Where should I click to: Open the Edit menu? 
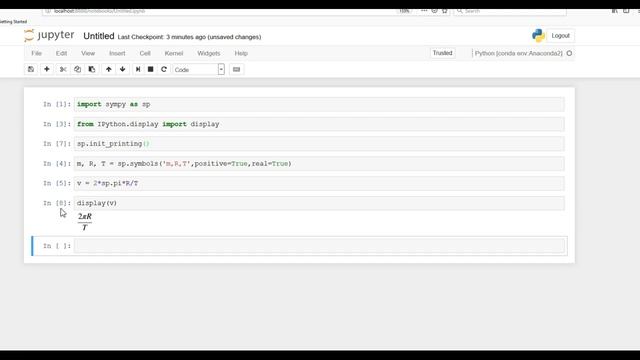point(61,53)
